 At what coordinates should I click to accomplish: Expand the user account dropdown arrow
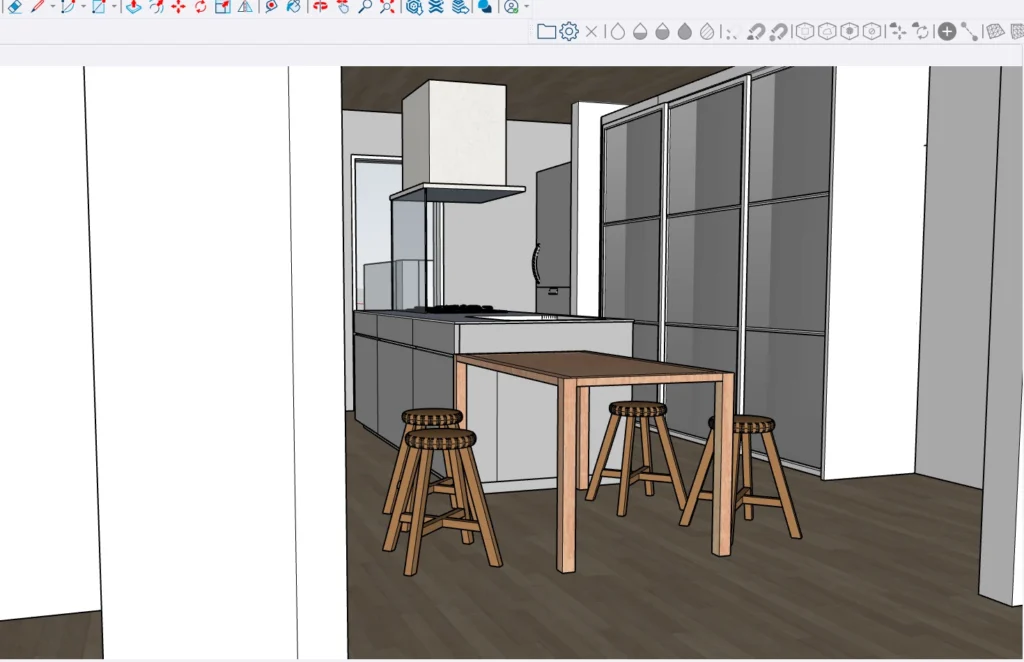[x=527, y=7]
